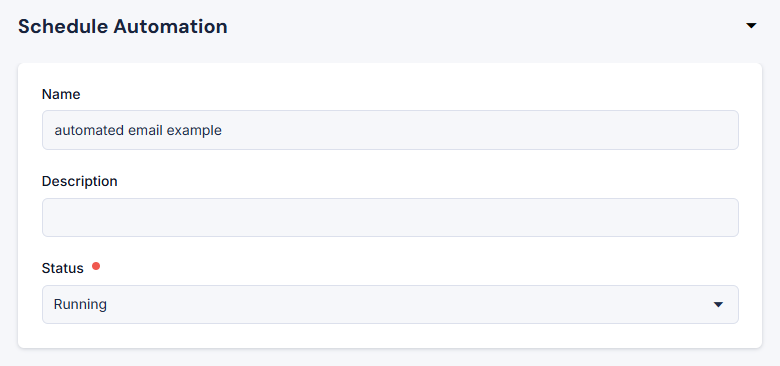Click the word 'Automation' in the heading

170,26
